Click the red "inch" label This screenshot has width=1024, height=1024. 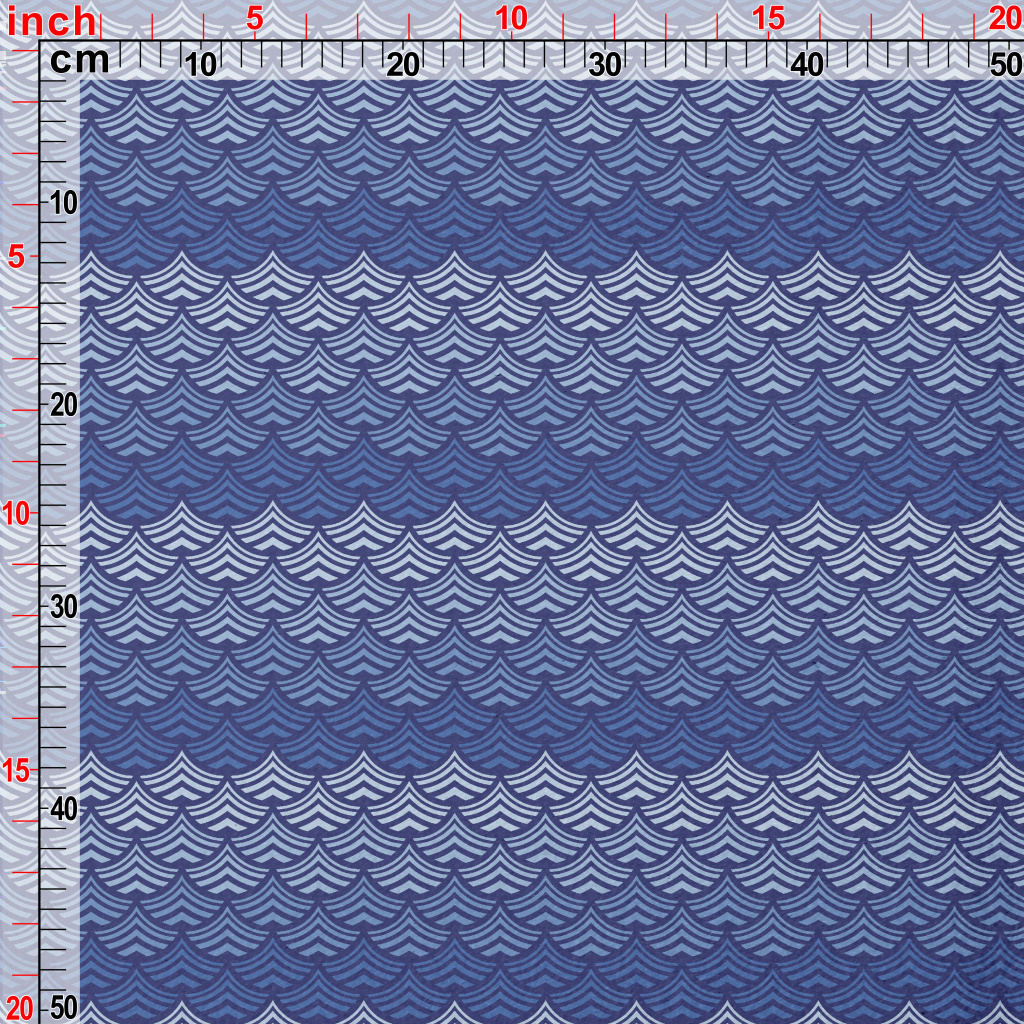52,20
